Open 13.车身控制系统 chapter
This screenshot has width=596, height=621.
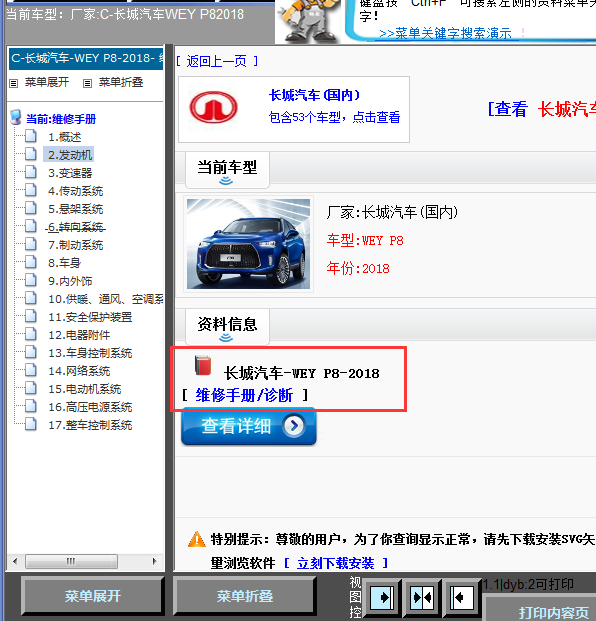pyautogui.click(x=90, y=353)
